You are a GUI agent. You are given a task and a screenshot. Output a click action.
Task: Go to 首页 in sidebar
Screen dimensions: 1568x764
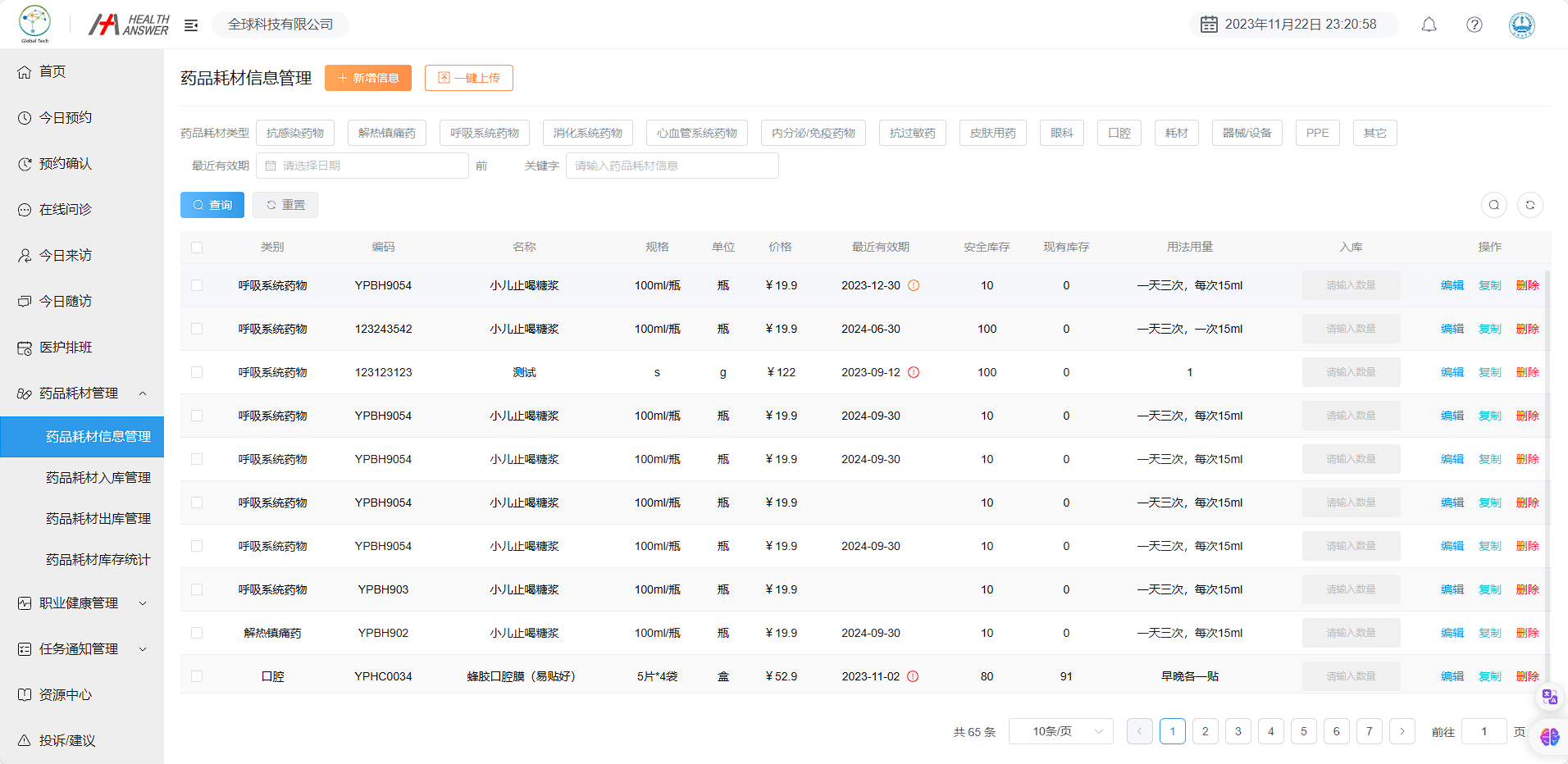point(82,72)
